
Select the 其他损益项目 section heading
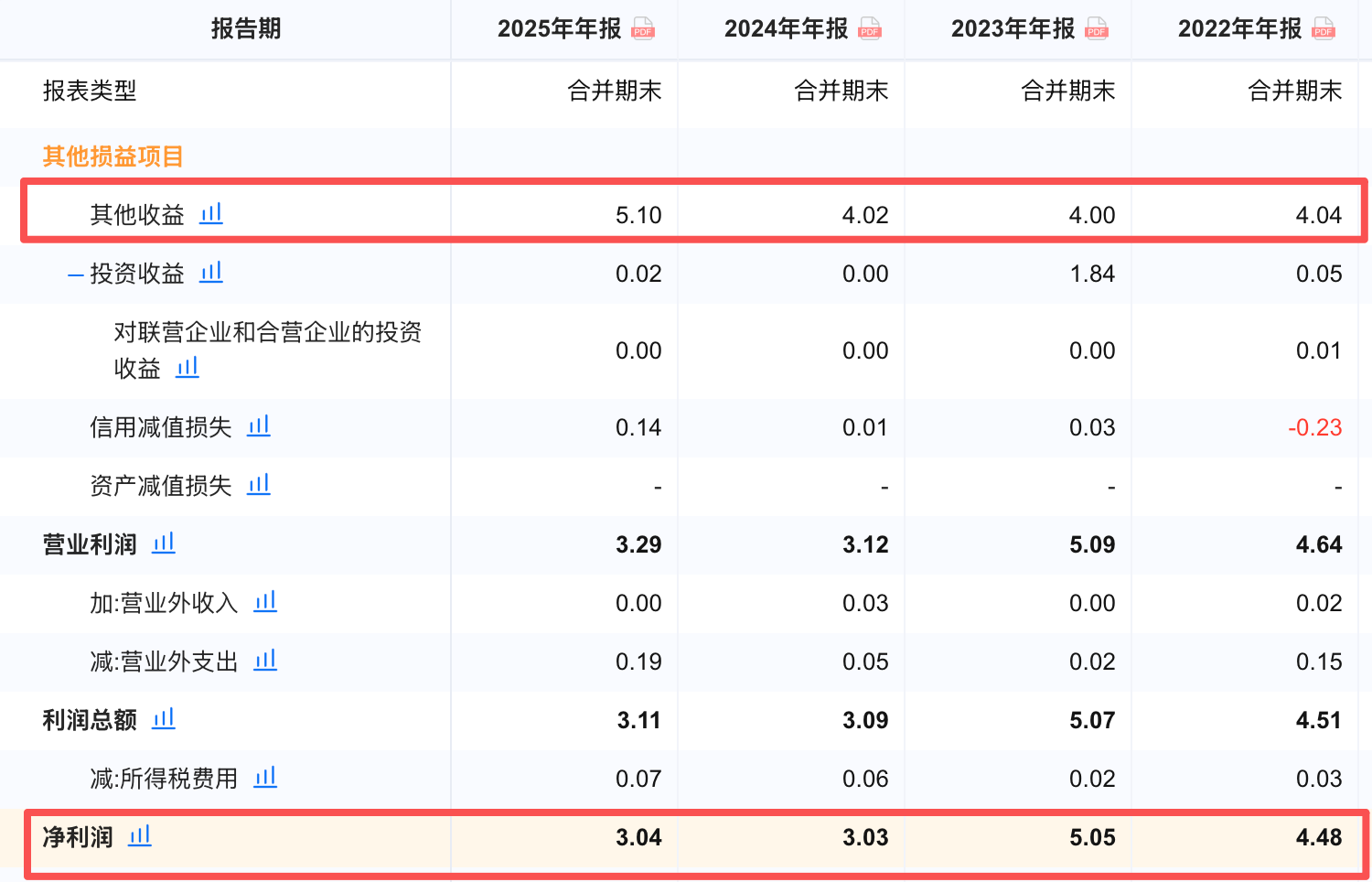[113, 156]
